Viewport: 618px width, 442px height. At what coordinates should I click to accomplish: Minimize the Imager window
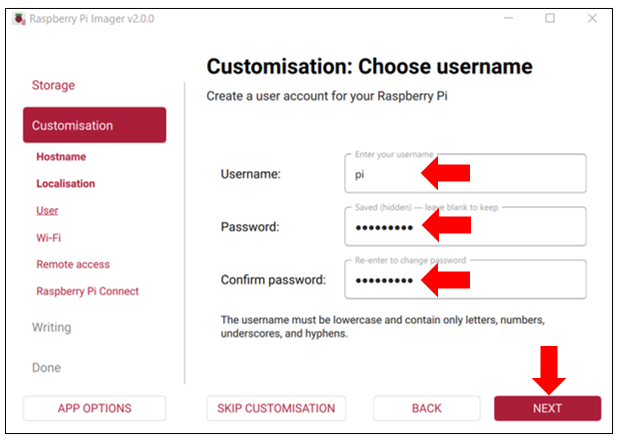(x=508, y=18)
